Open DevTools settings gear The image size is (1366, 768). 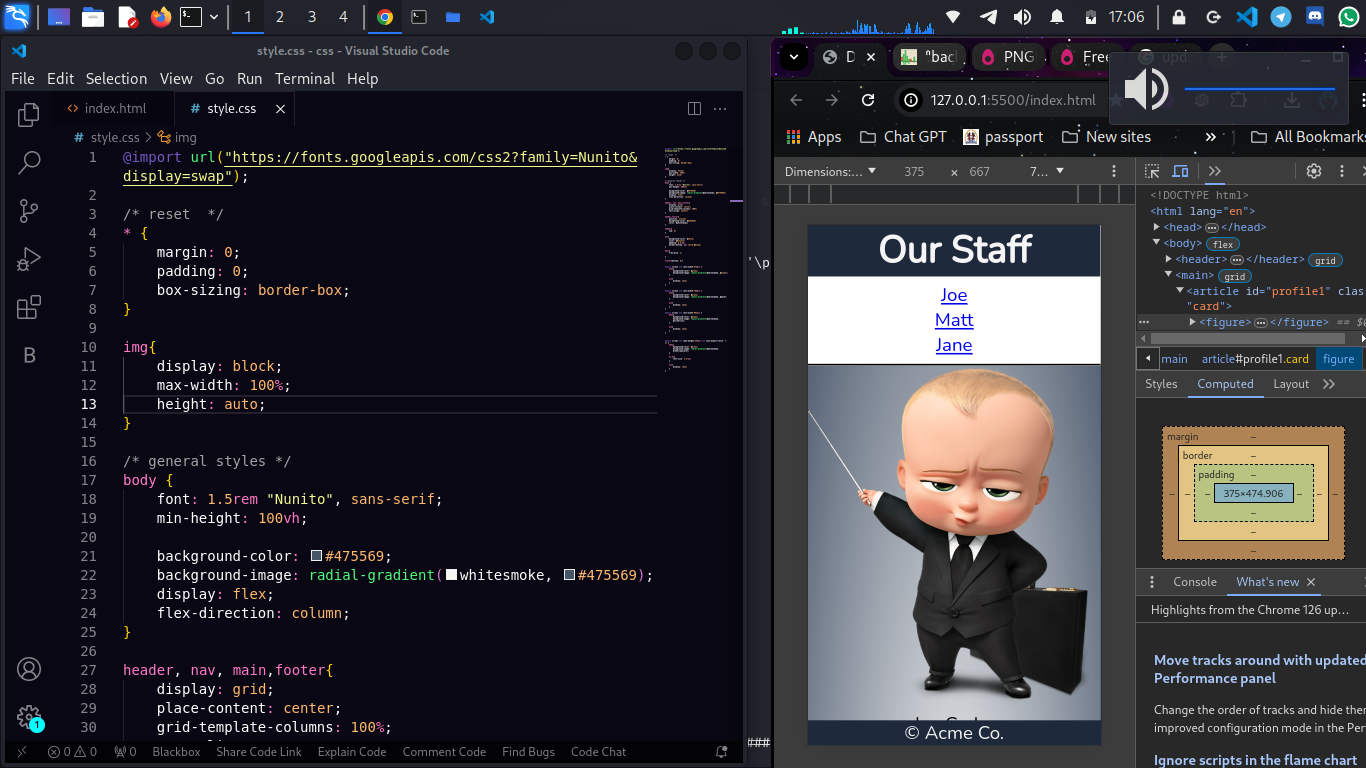coord(1314,171)
